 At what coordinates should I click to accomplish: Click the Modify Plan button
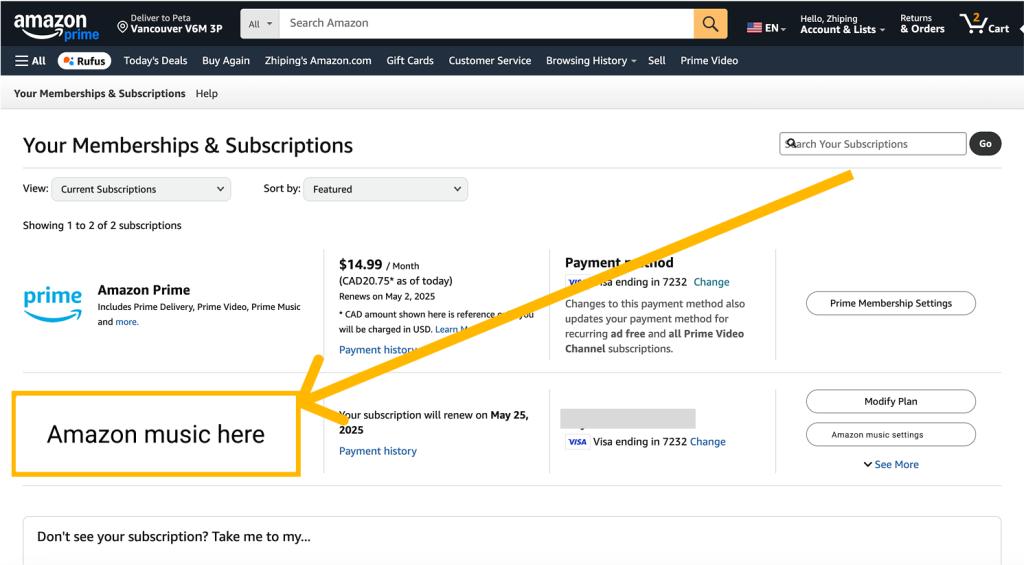point(891,401)
